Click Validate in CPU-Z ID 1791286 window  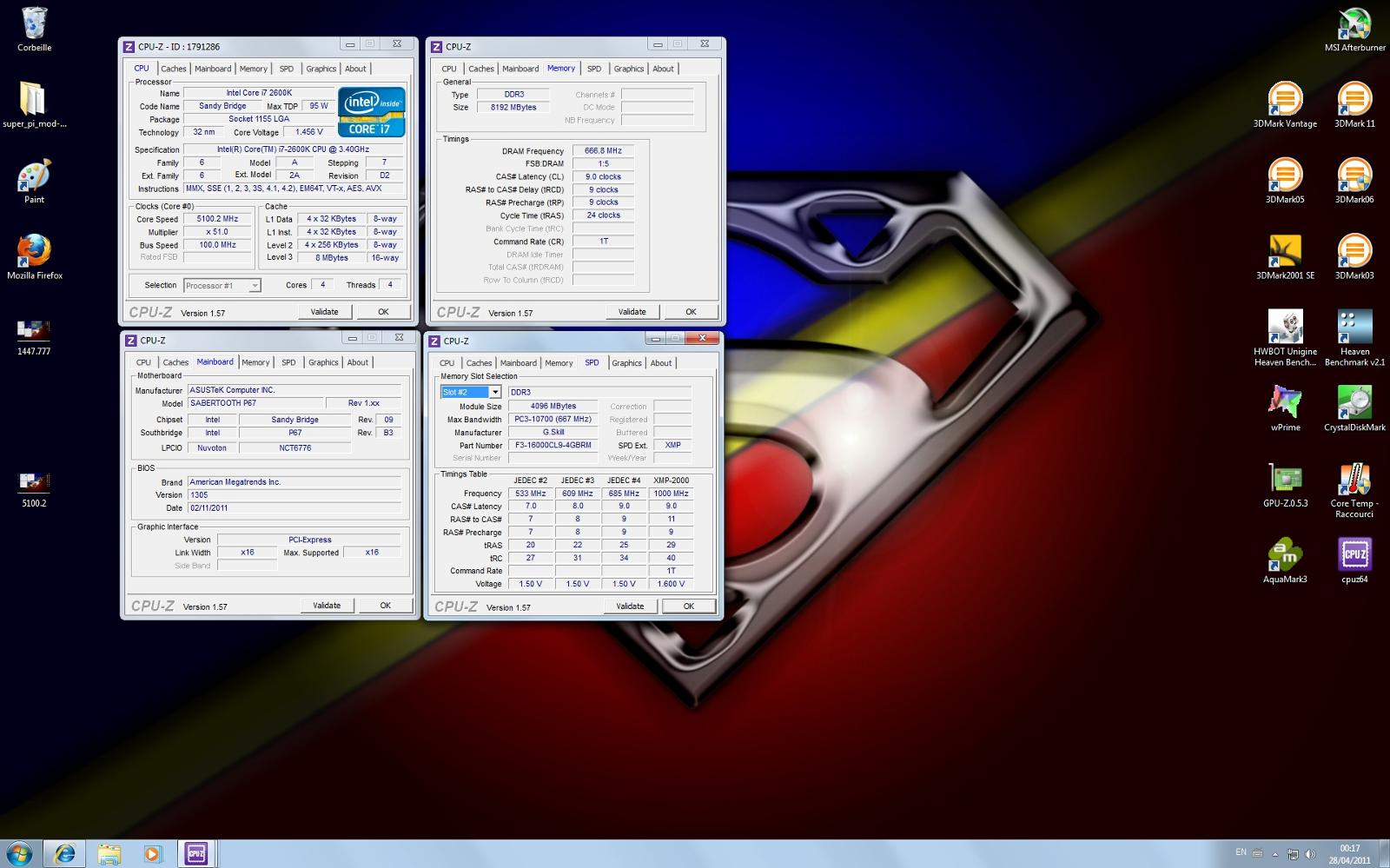pos(325,311)
